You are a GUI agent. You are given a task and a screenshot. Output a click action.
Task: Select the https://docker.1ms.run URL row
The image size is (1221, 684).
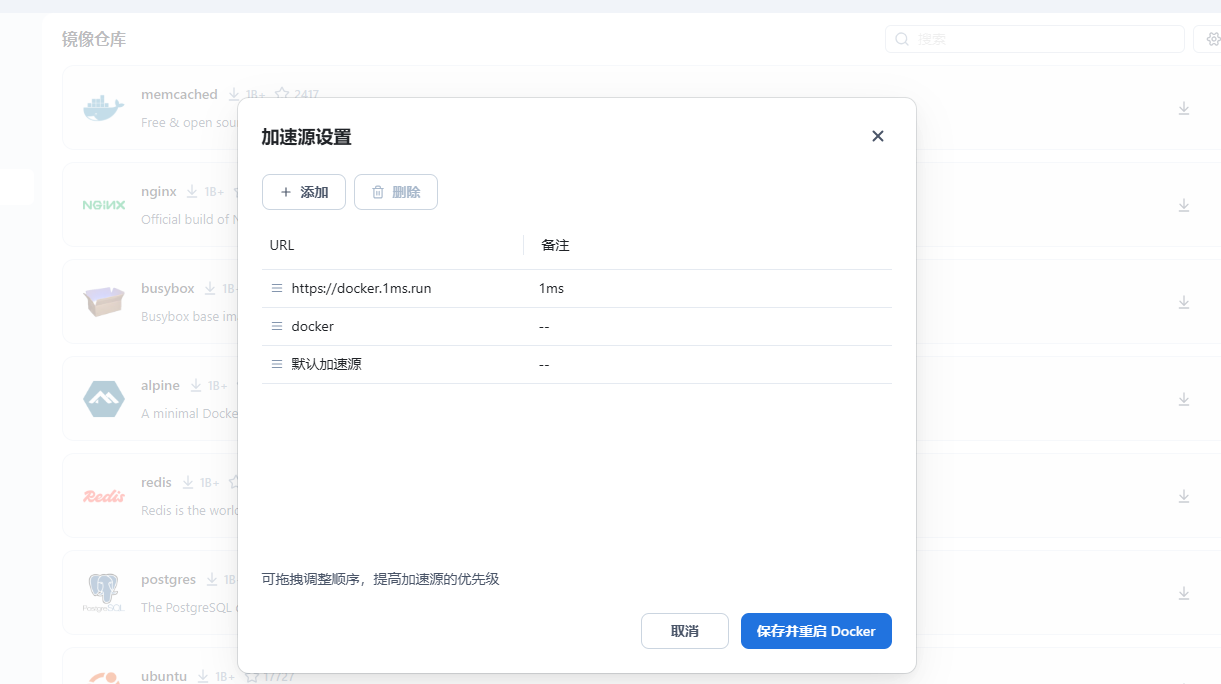361,288
